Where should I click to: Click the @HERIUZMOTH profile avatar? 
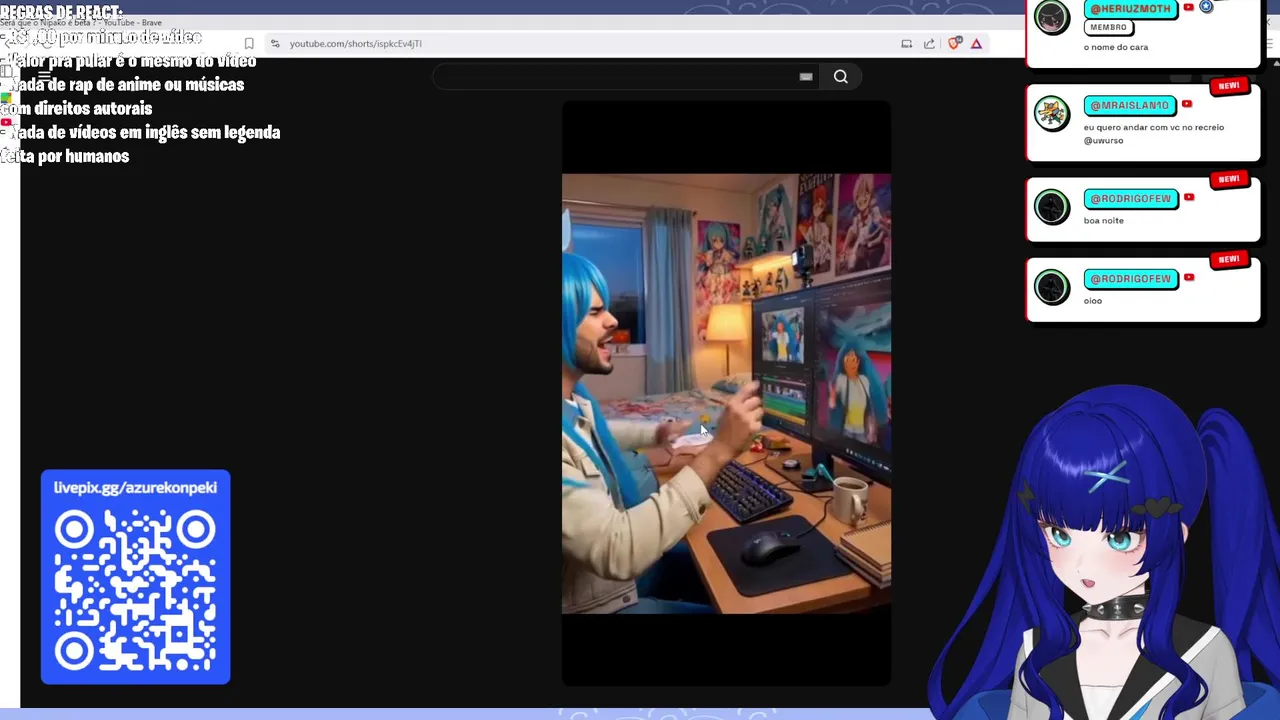coord(1052,17)
